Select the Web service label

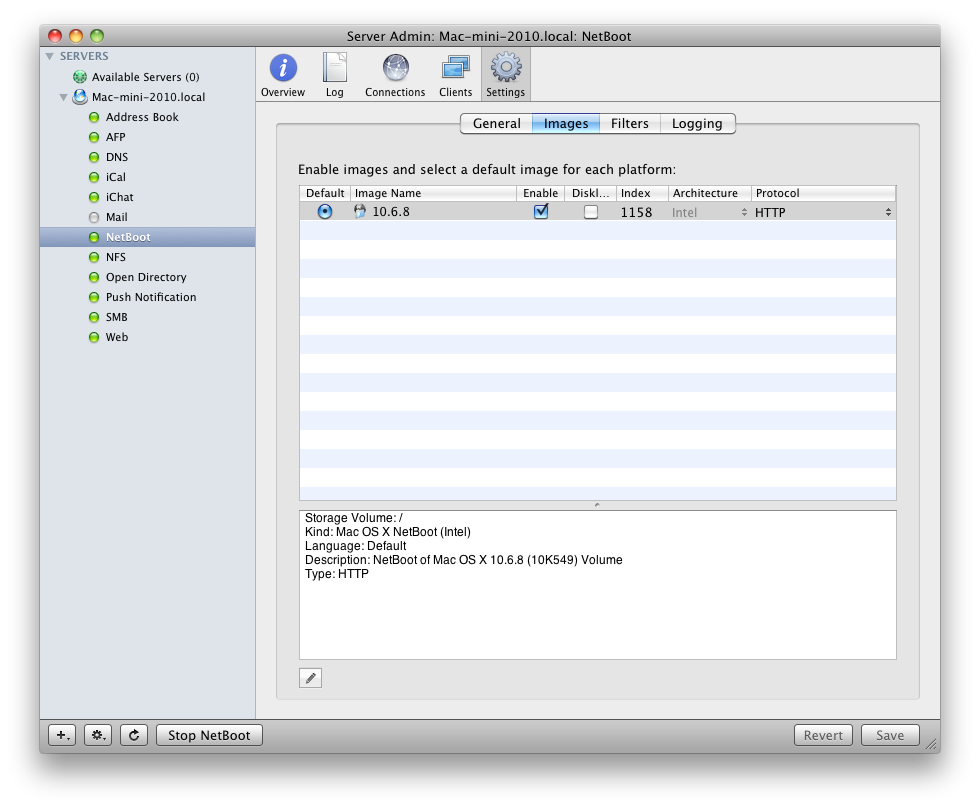click(x=117, y=337)
